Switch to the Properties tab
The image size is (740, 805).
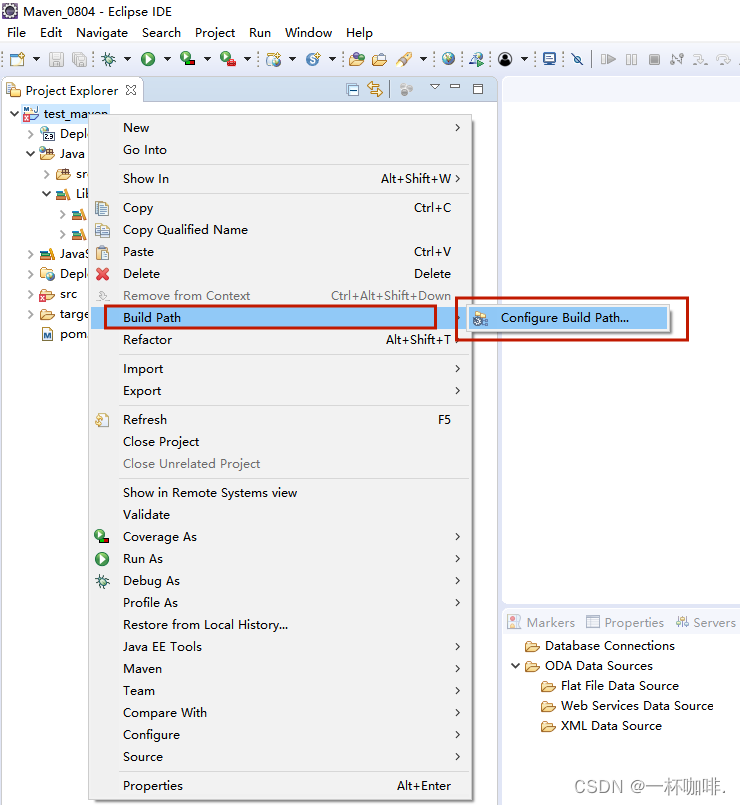coord(625,623)
